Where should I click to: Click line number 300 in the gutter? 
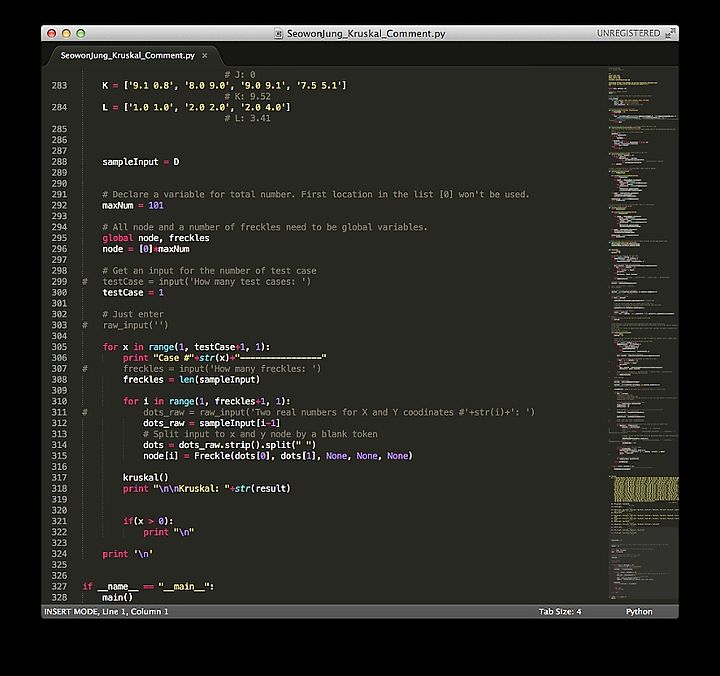59,293
